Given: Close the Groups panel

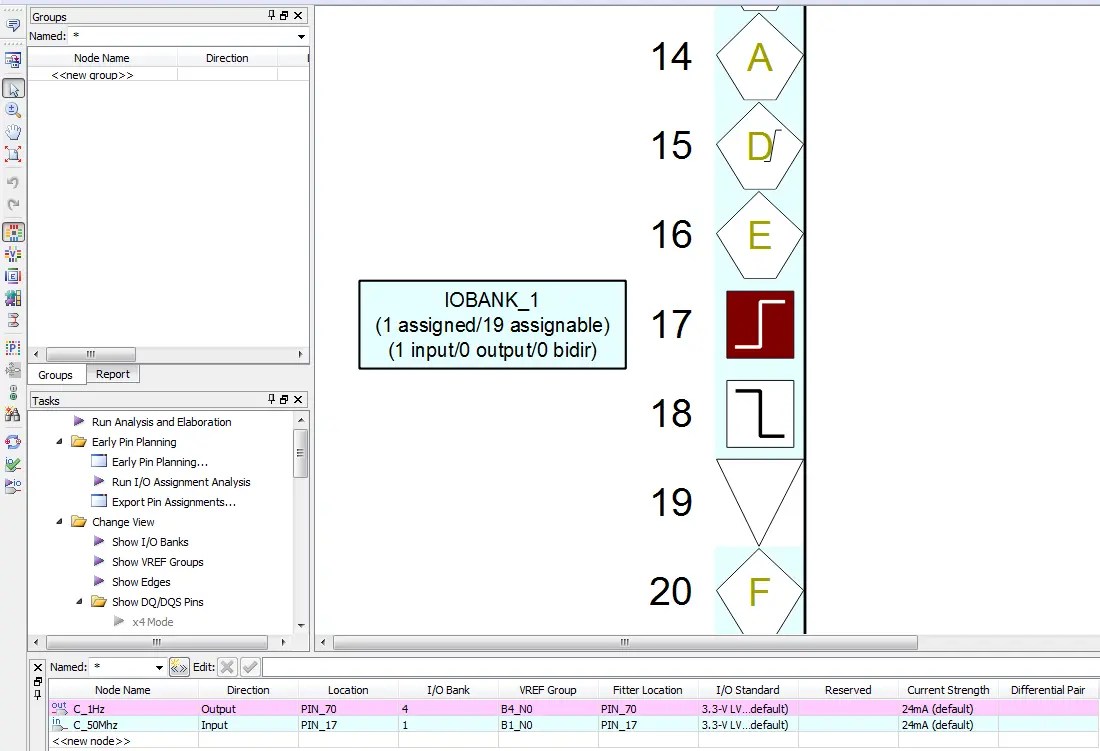Looking at the screenshot, I should [x=298, y=15].
